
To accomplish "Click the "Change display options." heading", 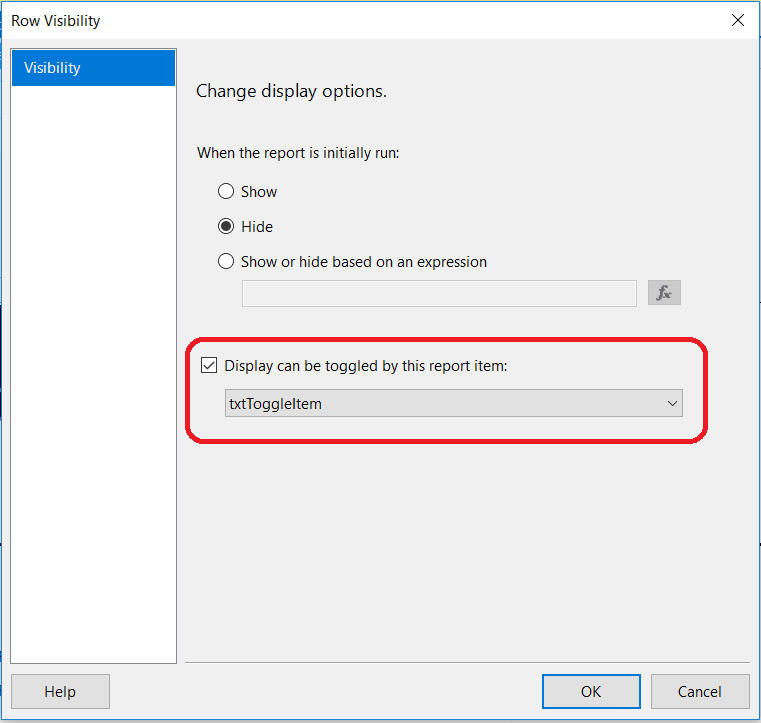I will pyautogui.click(x=291, y=91).
